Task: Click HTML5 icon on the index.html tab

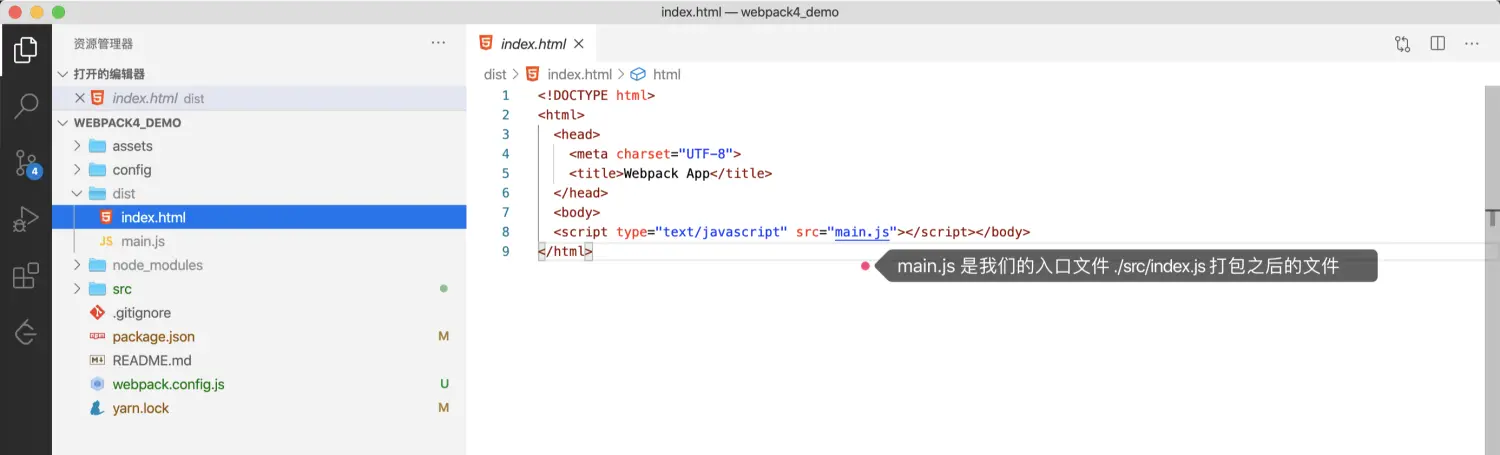Action: pyautogui.click(x=486, y=43)
